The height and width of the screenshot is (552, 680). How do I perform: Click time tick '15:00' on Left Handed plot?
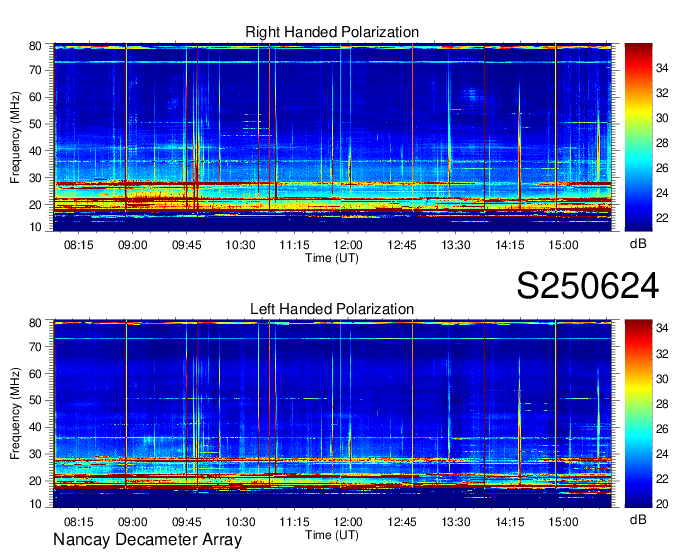pyautogui.click(x=563, y=522)
